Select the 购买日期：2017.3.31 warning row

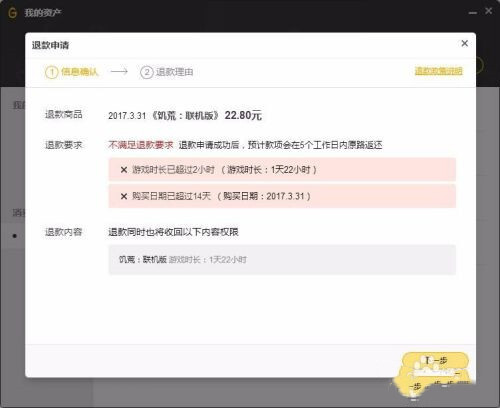(282, 196)
